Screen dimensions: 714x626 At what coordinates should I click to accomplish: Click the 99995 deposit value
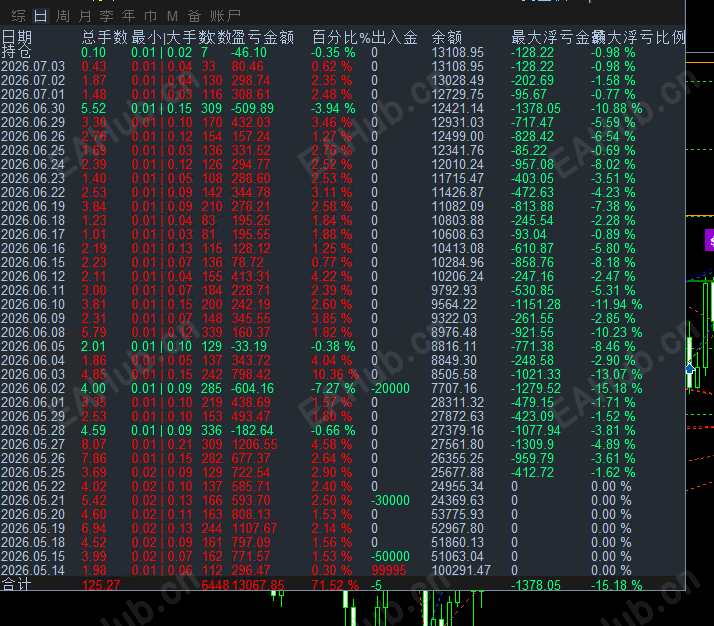(x=391, y=570)
